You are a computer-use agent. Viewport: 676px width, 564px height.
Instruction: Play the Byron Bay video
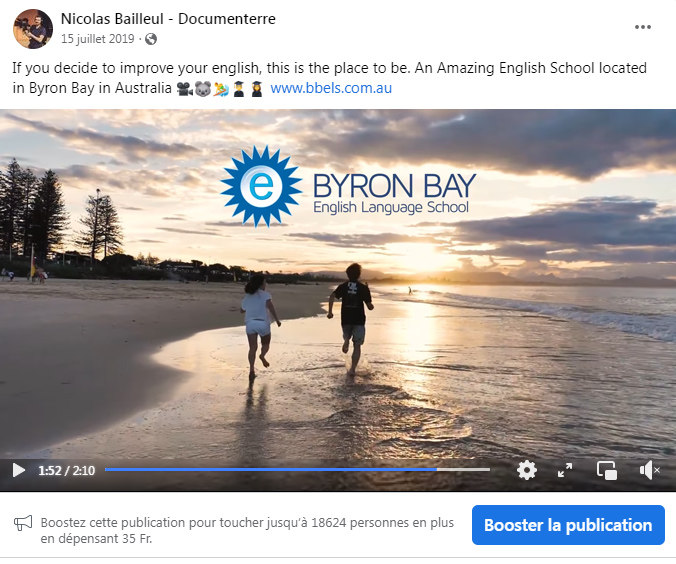(x=19, y=470)
